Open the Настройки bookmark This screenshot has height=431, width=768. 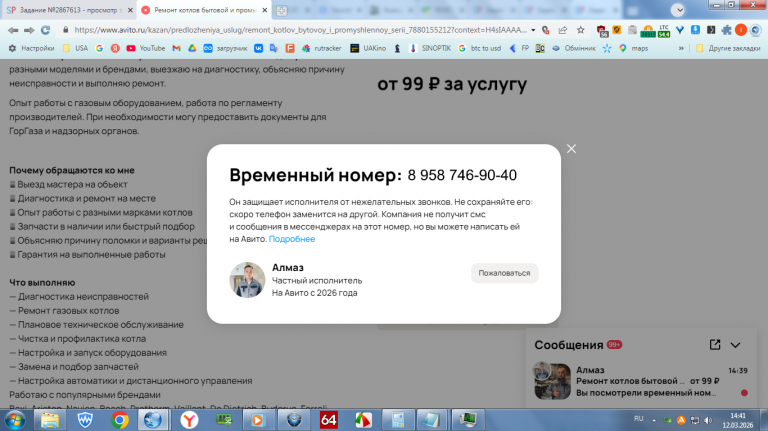[31, 48]
